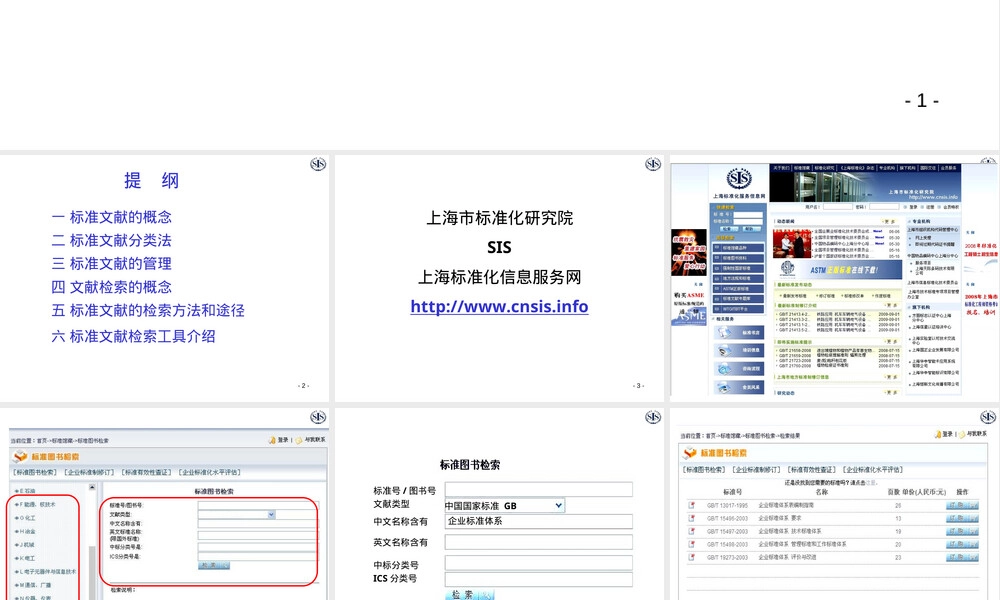Open the 咨询流程 service button on the homepage
The height and width of the screenshot is (600, 1000).
[x=739, y=369]
